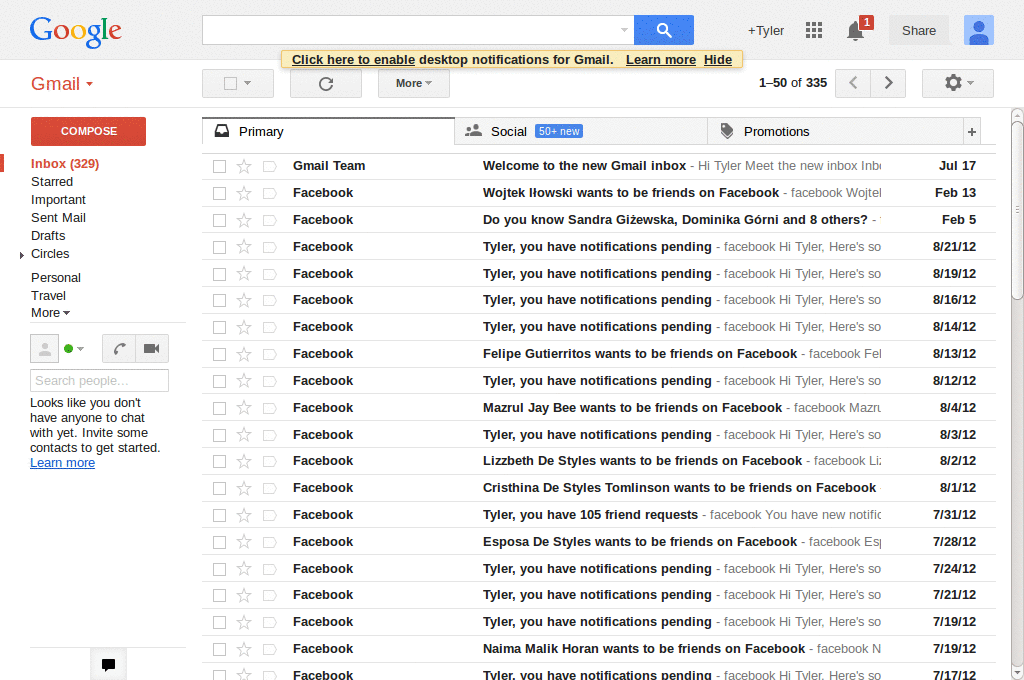Check the checkbox on the Wojtek Ilowski email
The width and height of the screenshot is (1024, 680).
click(219, 192)
